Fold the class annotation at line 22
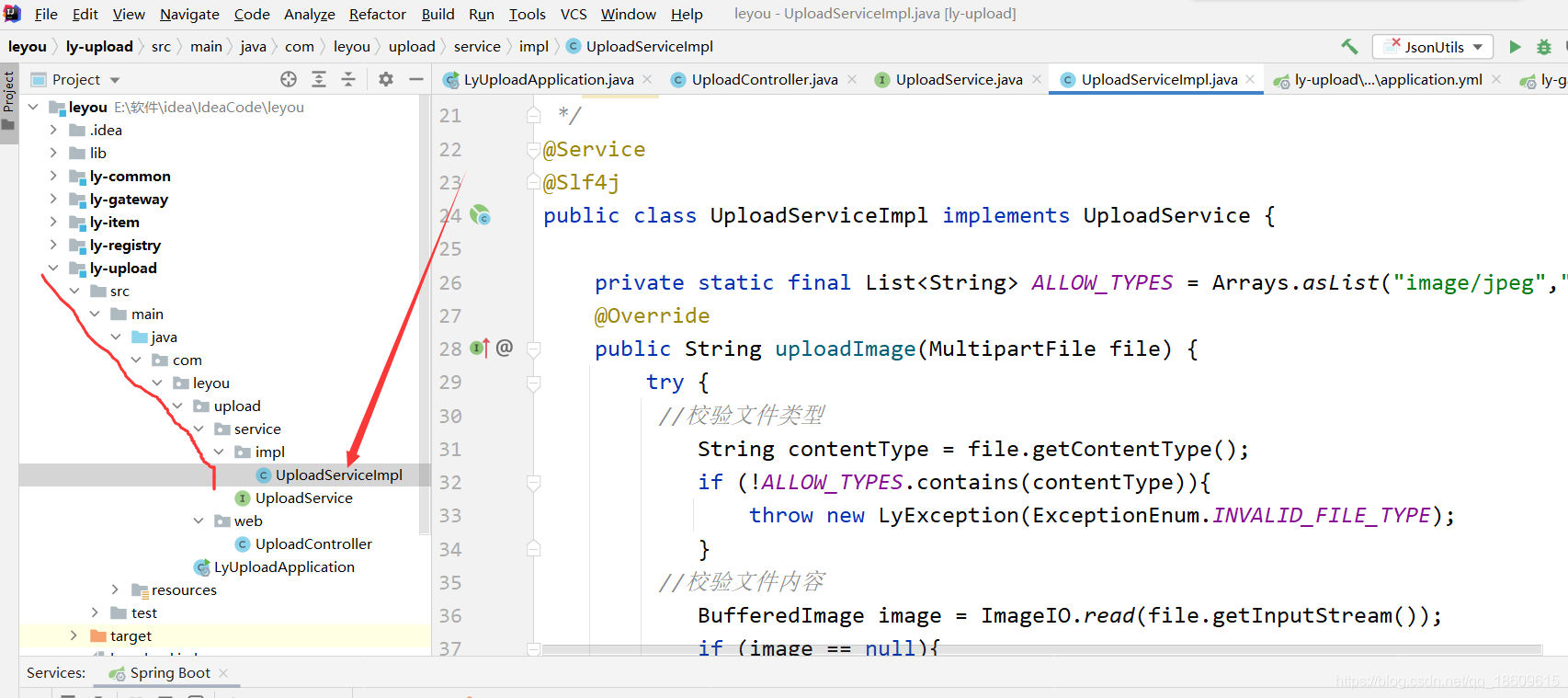The width and height of the screenshot is (1568, 698). tap(533, 149)
